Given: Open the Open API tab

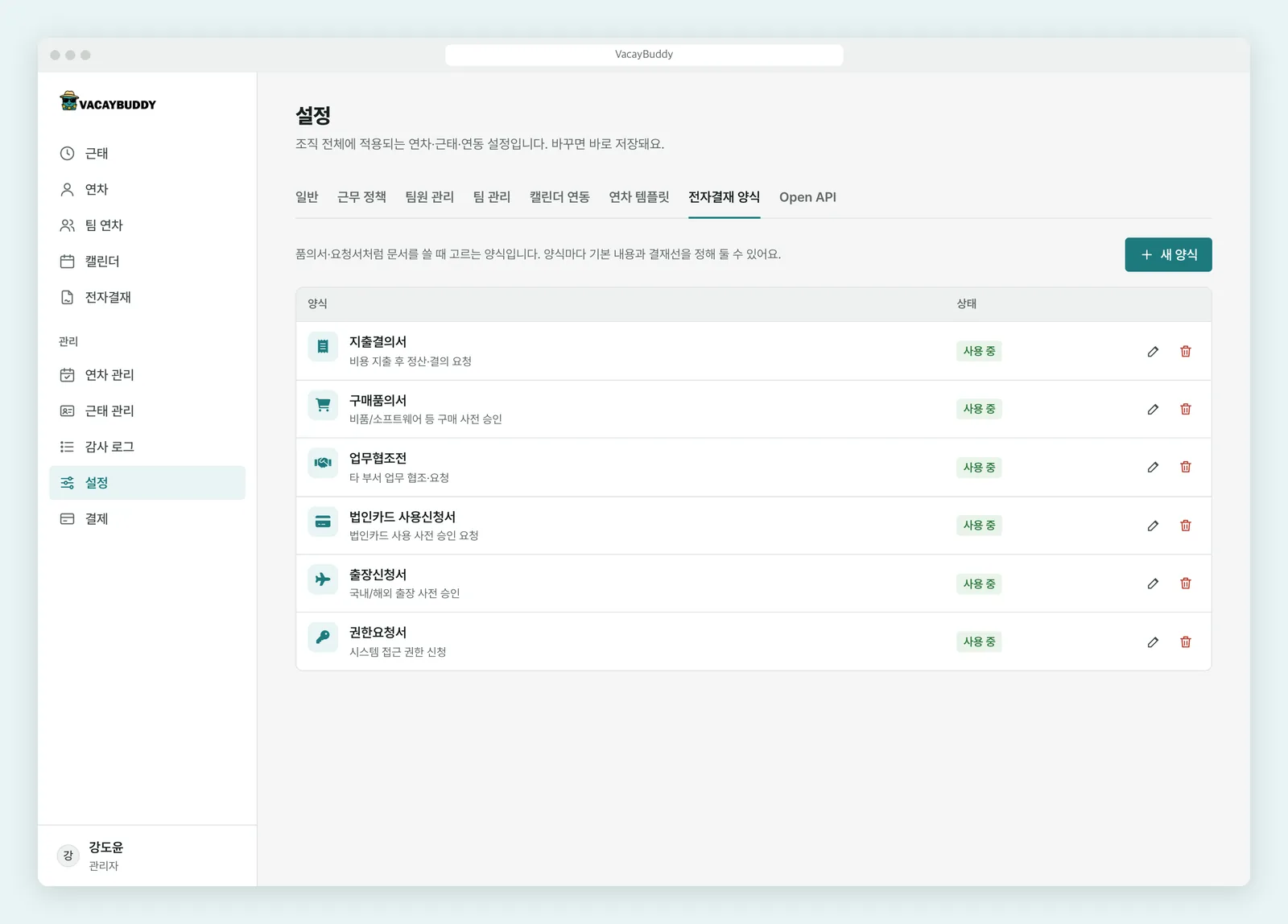Looking at the screenshot, I should click(x=807, y=197).
